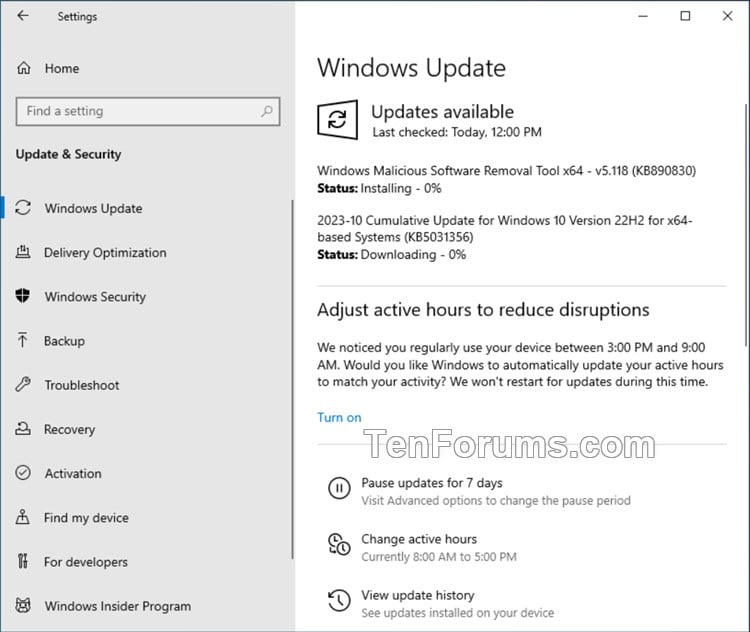Go back using the Settings back arrow
This screenshot has width=750, height=632.
(22, 16)
